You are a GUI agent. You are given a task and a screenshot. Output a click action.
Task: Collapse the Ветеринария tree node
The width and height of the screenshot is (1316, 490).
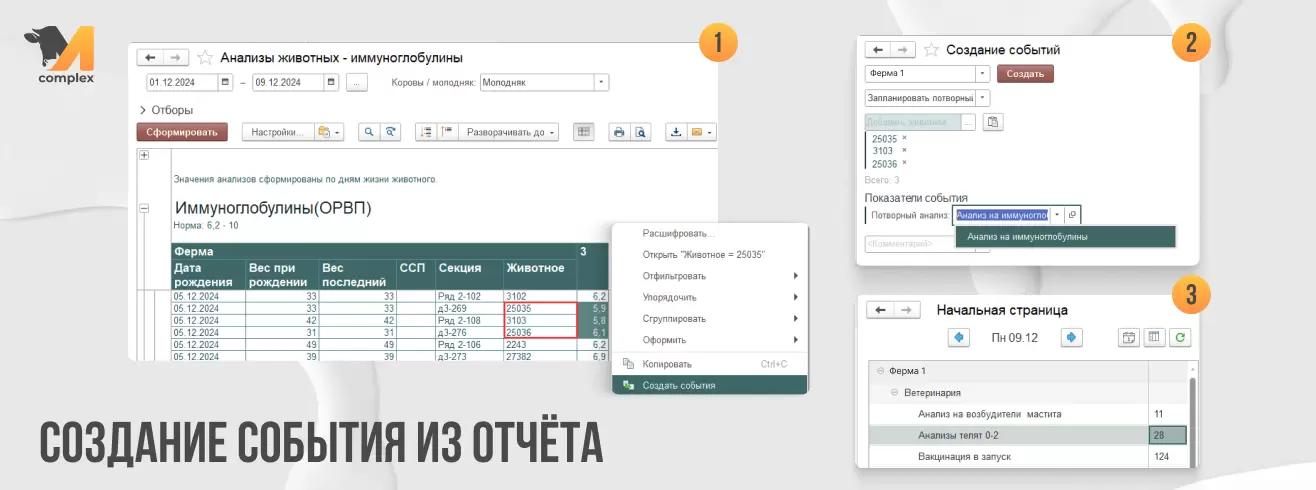[x=896, y=392]
